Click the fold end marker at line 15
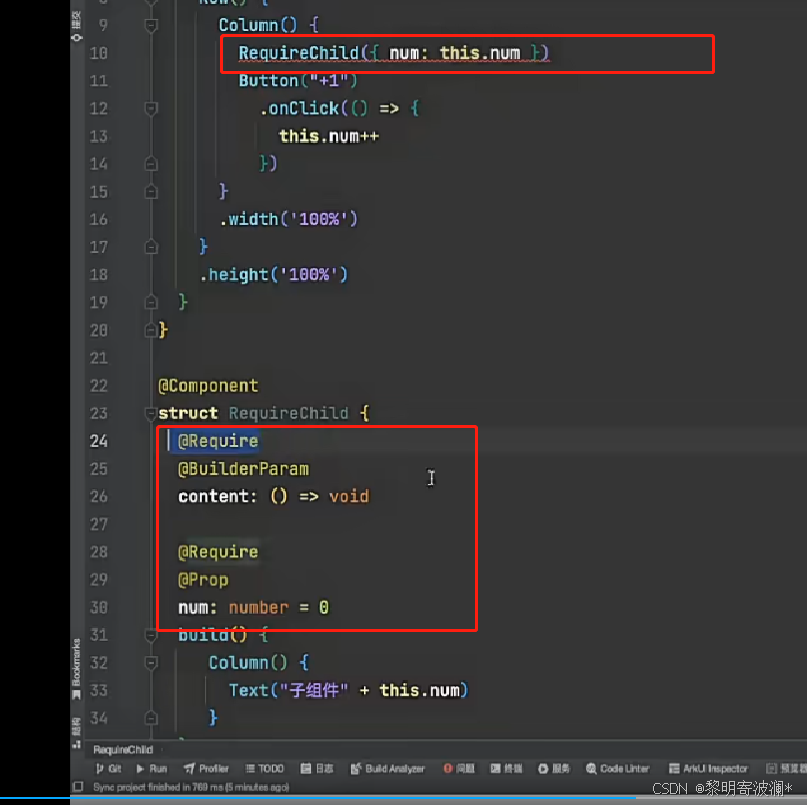Viewport: 807px width, 805px height. 151,191
